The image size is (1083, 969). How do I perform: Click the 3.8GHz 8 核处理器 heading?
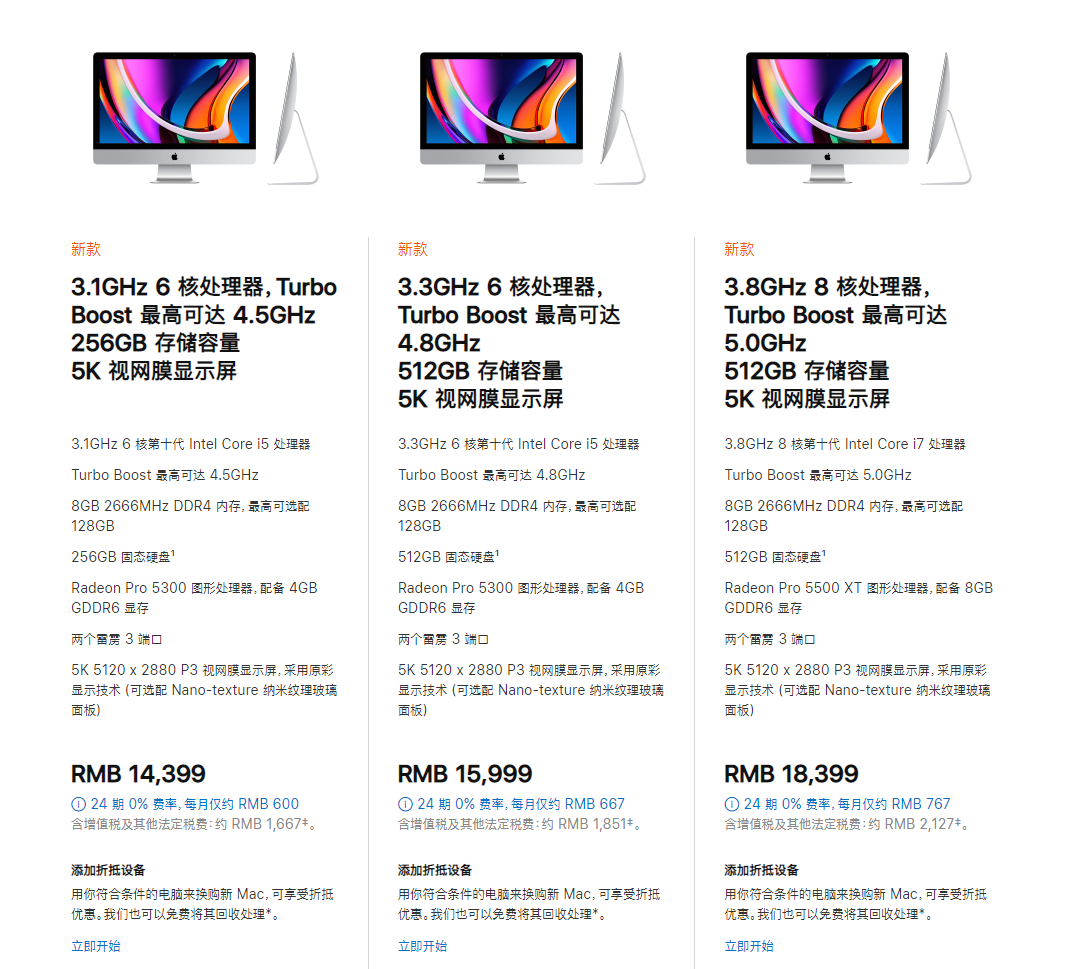point(836,343)
